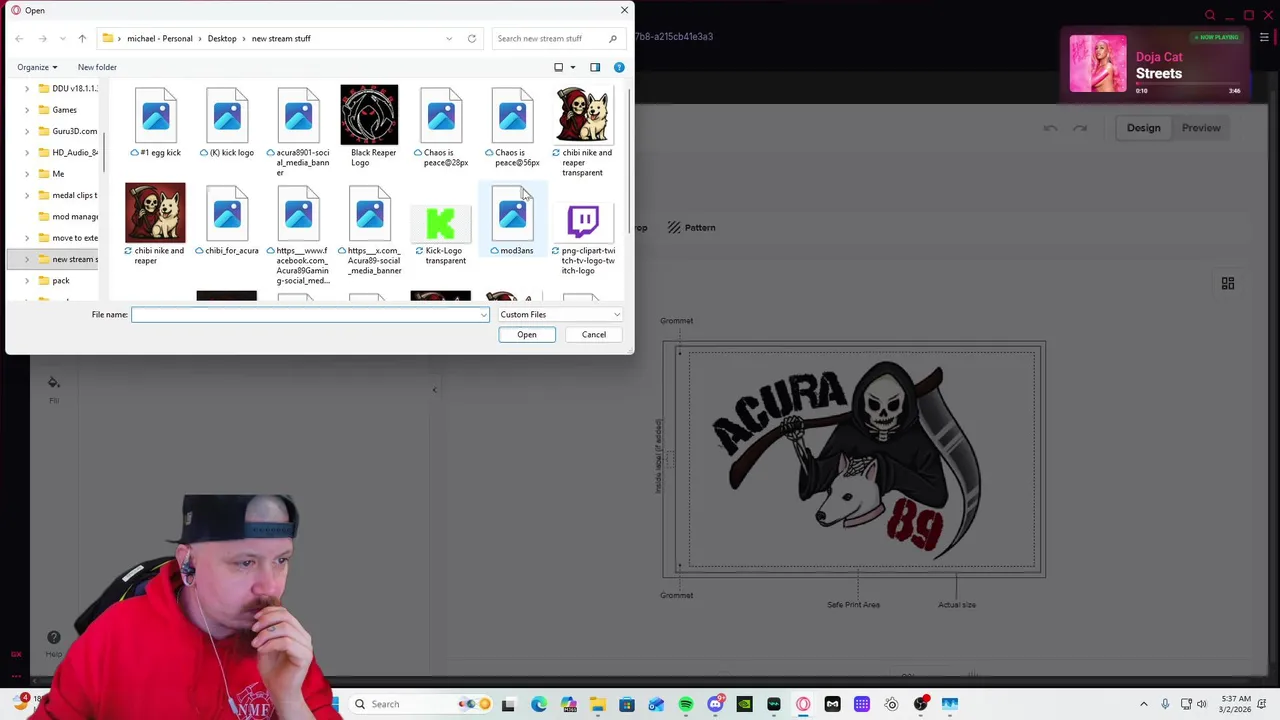This screenshot has height=720, width=1280.
Task: Select the Fill tool in editor sidebar
Action: (x=54, y=388)
